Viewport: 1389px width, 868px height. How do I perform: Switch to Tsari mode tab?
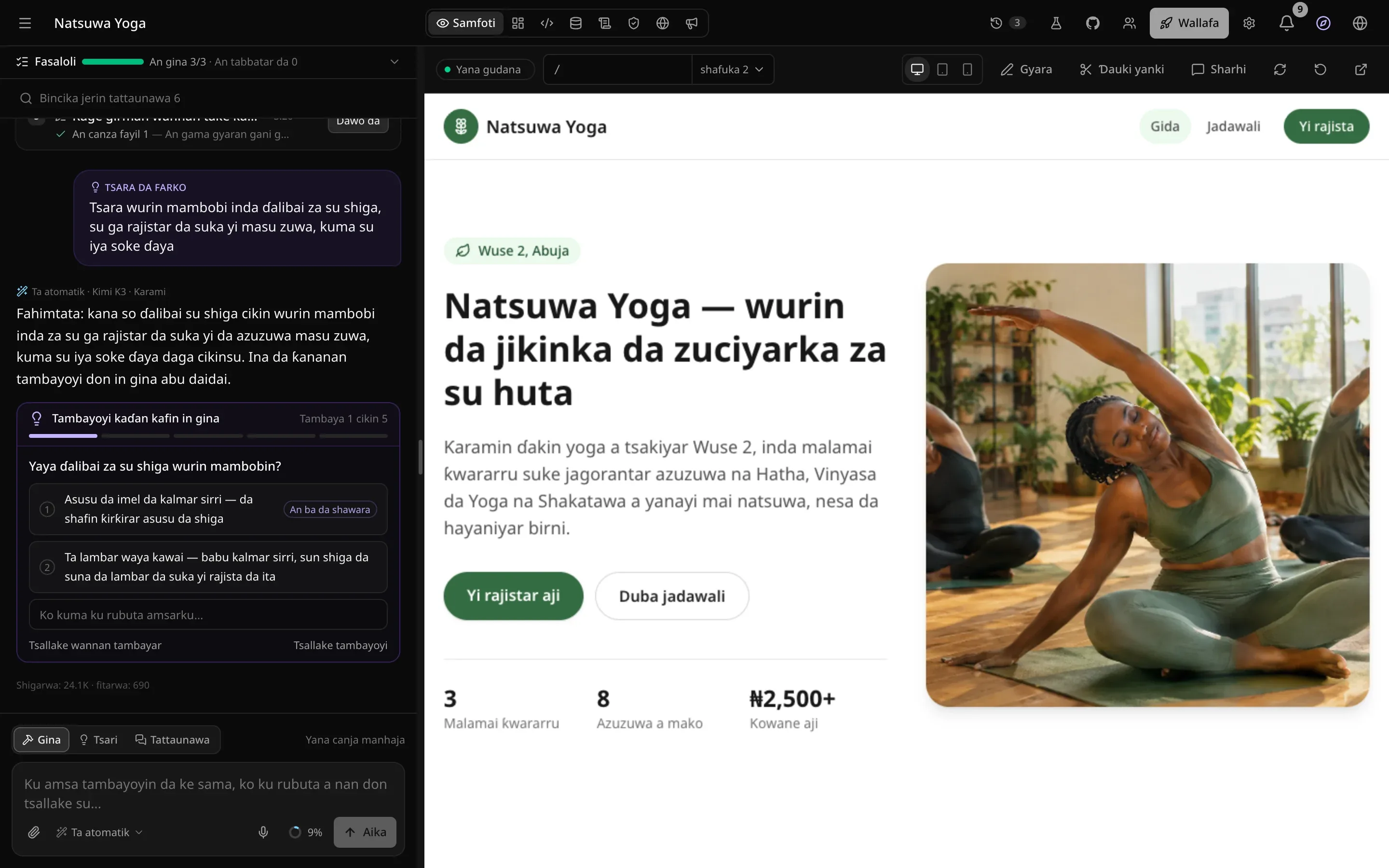point(99,739)
